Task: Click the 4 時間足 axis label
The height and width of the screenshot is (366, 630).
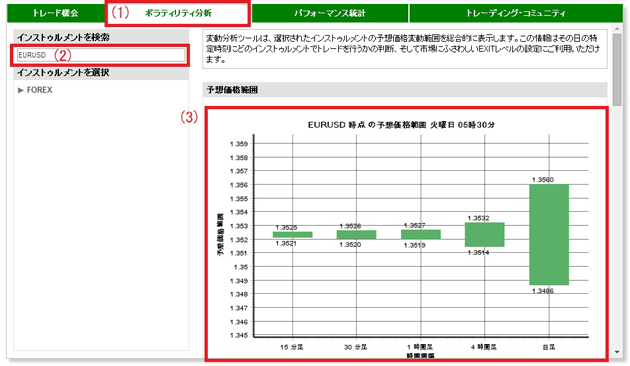Action: (484, 347)
